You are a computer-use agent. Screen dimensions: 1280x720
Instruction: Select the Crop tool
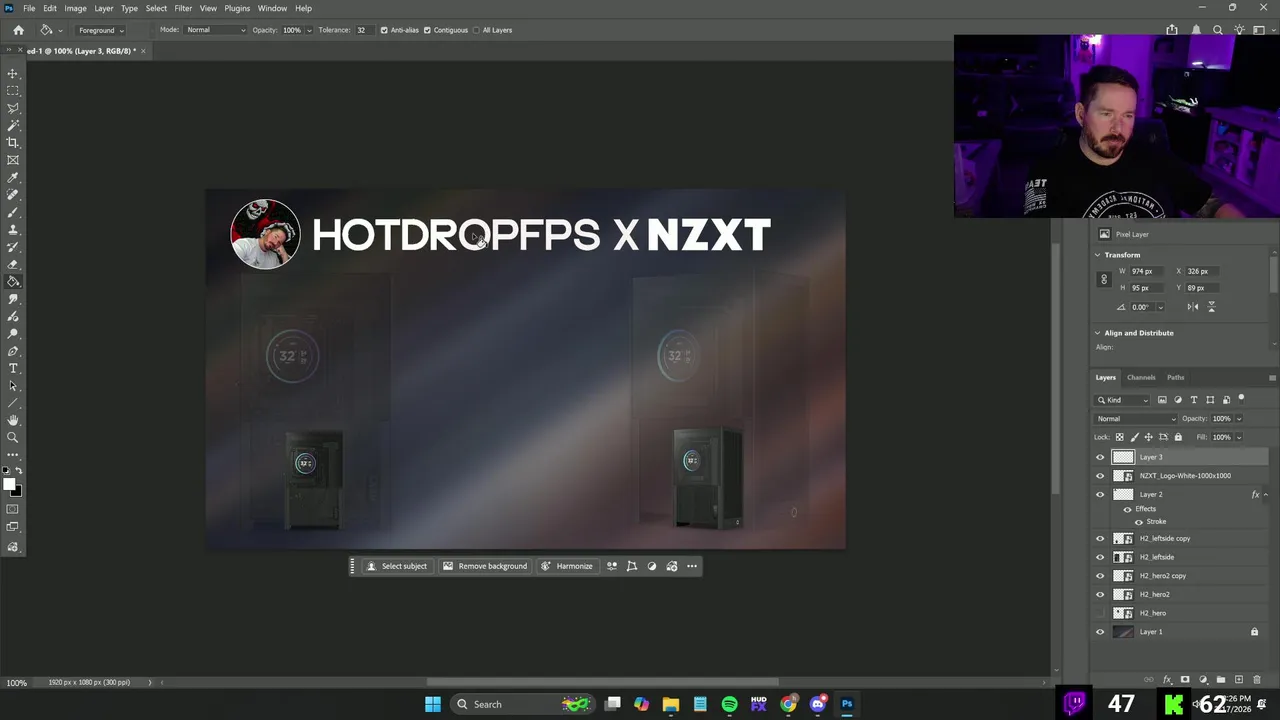[x=13, y=142]
